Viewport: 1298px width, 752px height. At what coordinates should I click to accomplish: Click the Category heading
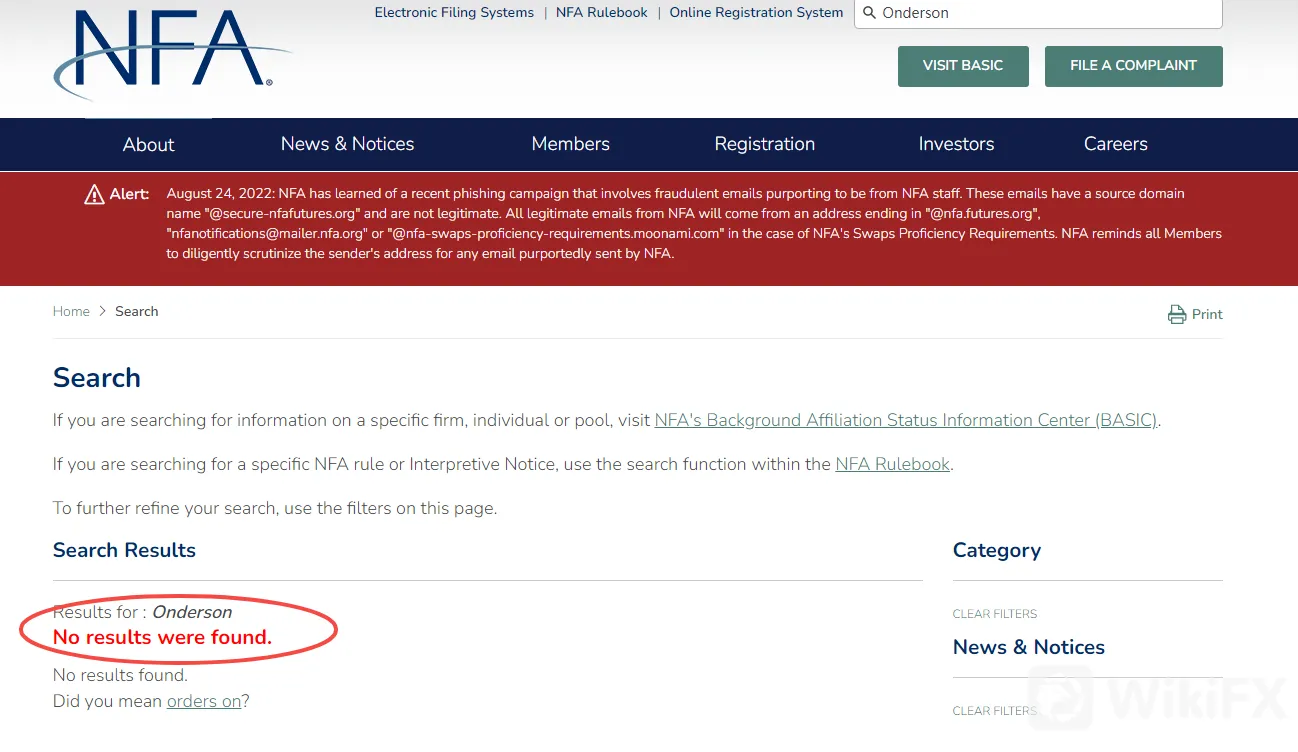click(997, 550)
